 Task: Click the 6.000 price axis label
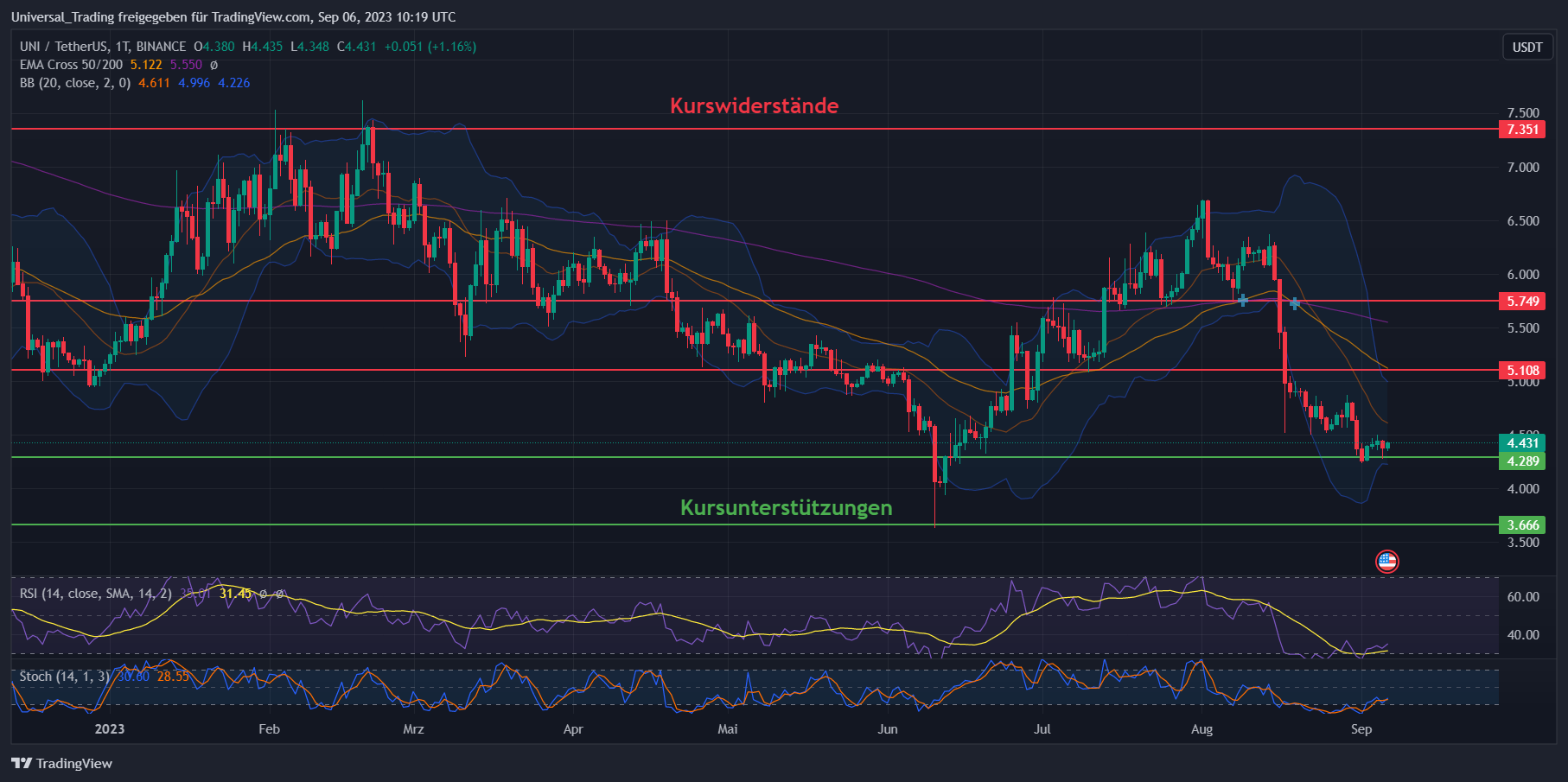[1523, 275]
